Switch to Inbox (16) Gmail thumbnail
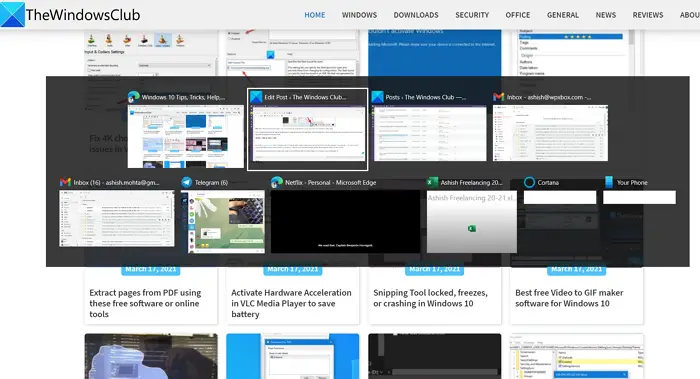The width and height of the screenshot is (700, 379). point(117,219)
